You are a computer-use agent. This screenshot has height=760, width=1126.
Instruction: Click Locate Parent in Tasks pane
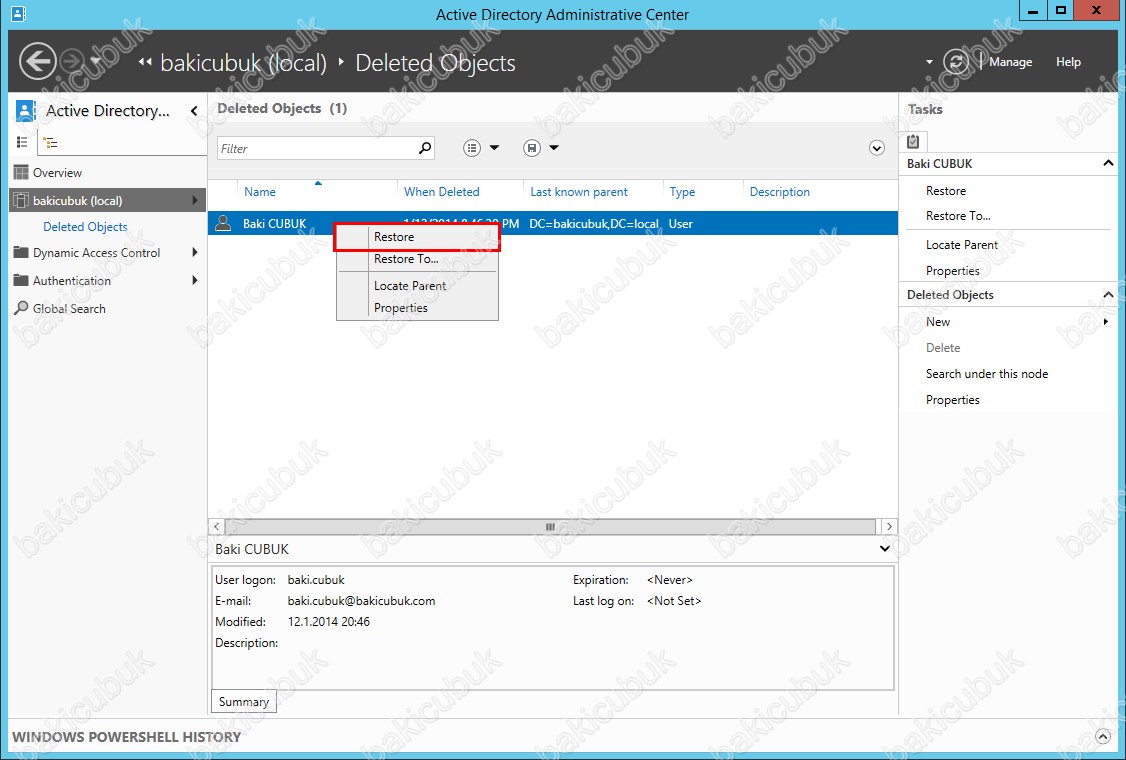coord(962,244)
